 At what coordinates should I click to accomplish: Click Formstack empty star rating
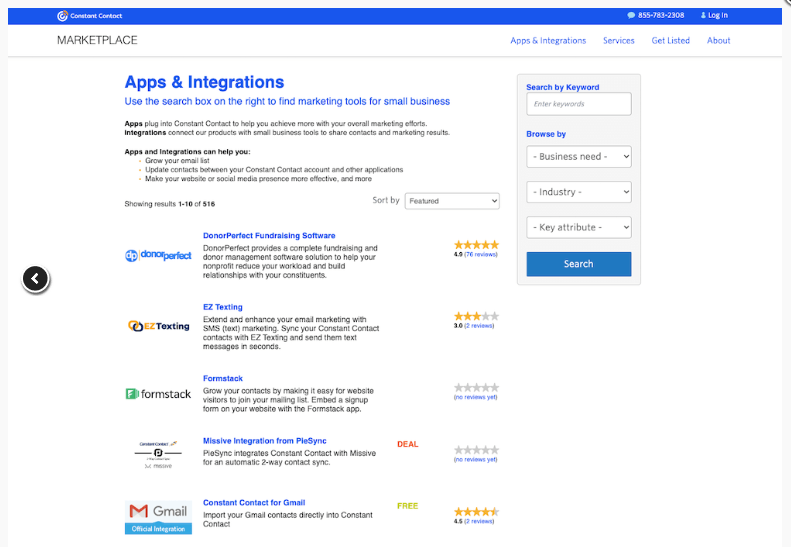click(476, 388)
